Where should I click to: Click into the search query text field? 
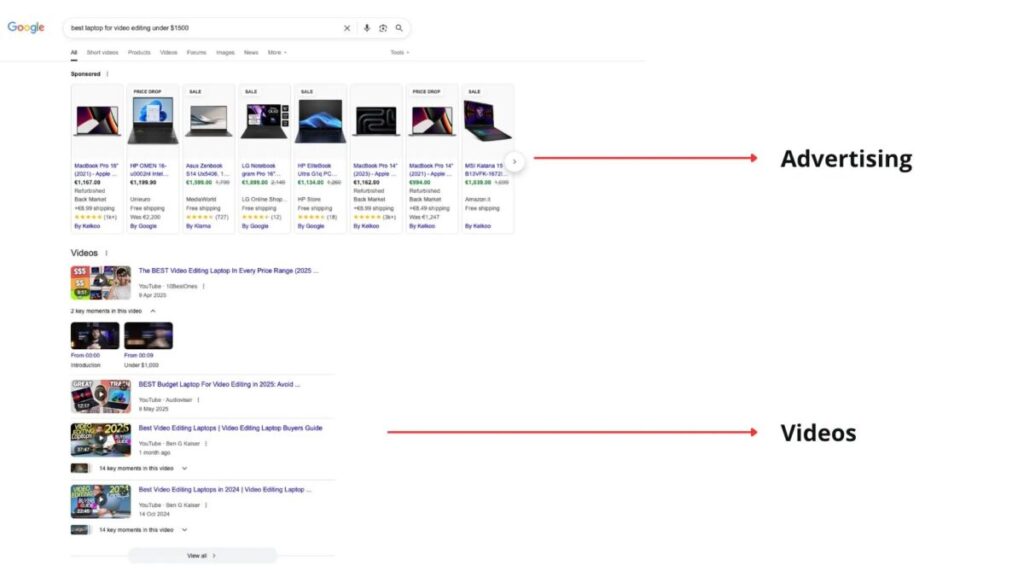pos(200,28)
